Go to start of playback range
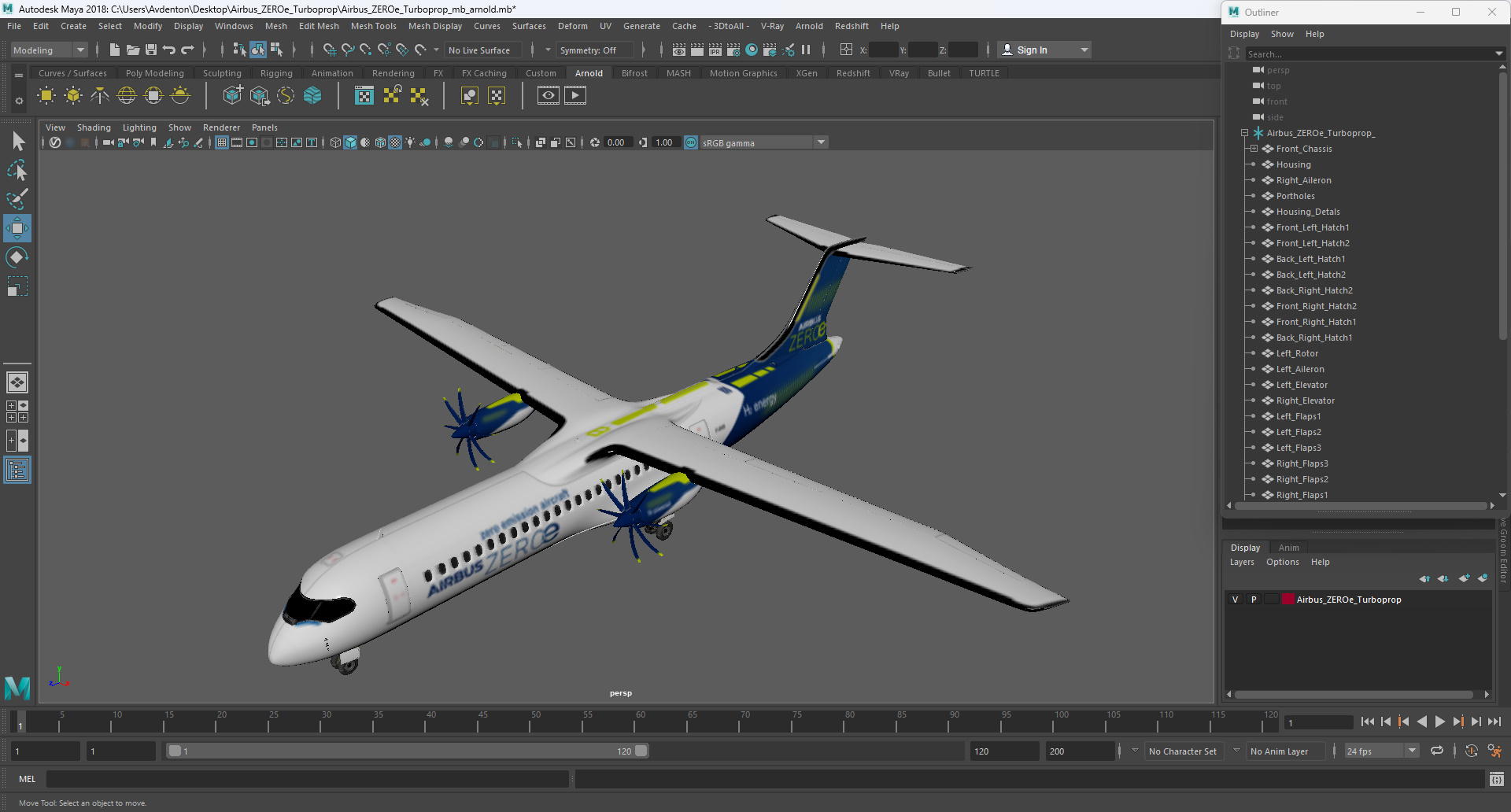1511x812 pixels. pyautogui.click(x=1367, y=722)
